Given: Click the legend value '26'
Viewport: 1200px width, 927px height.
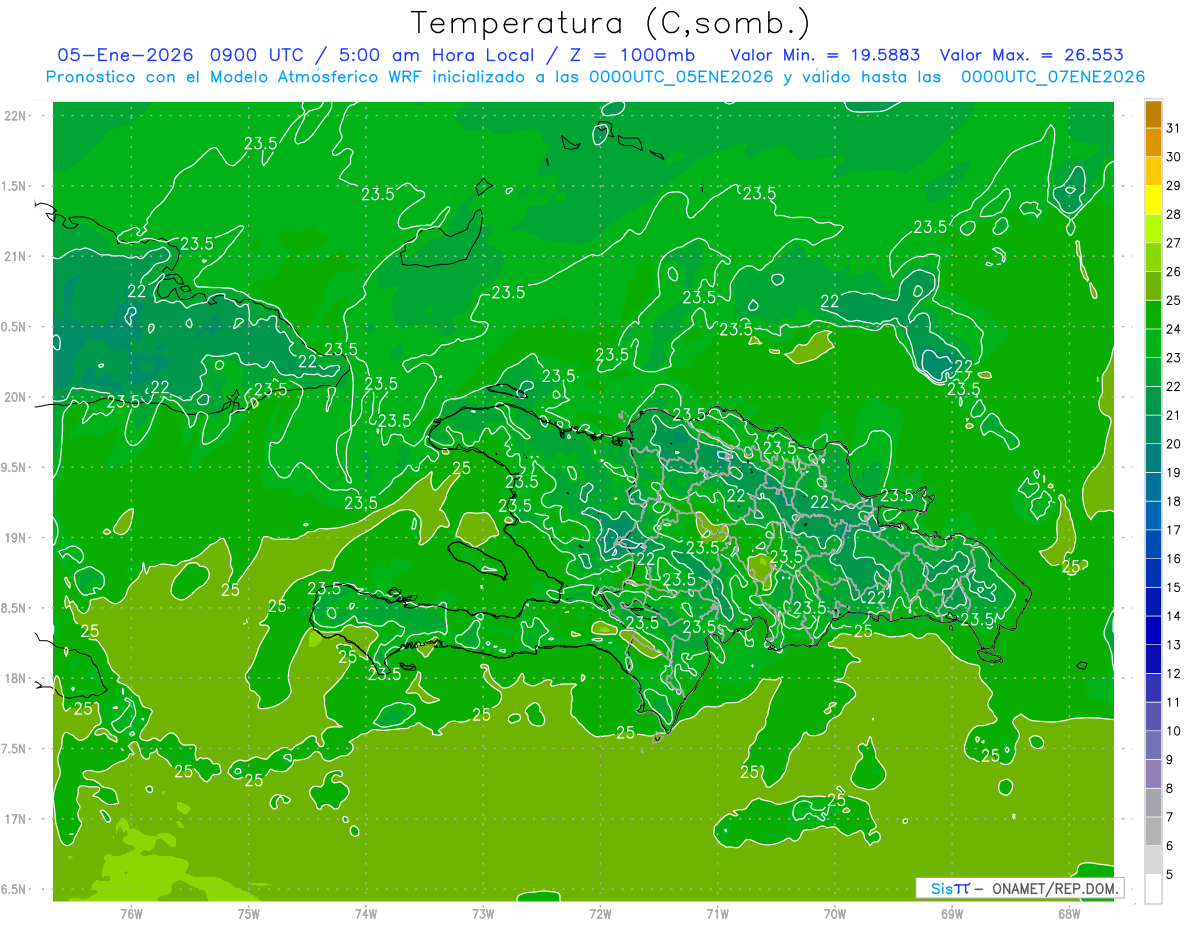Looking at the screenshot, I should tap(1174, 272).
